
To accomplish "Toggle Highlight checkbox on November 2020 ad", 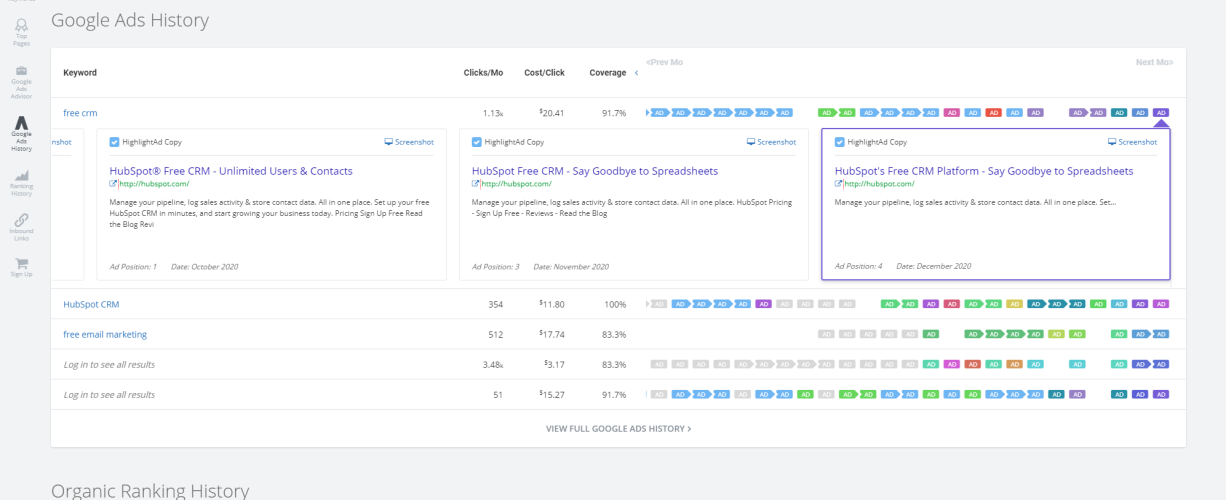I will pyautogui.click(x=477, y=142).
